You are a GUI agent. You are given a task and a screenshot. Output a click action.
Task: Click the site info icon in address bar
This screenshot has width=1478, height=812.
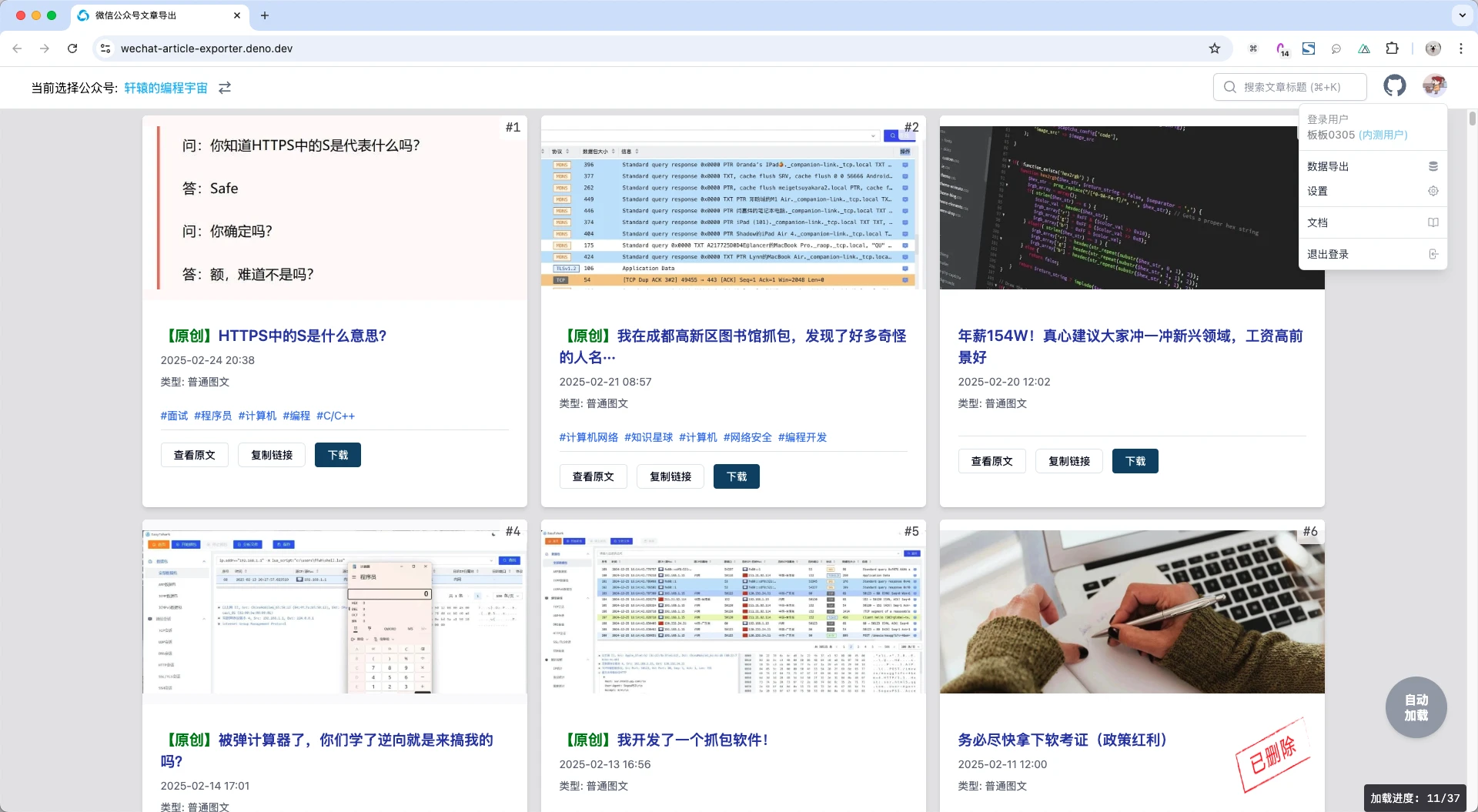point(105,48)
